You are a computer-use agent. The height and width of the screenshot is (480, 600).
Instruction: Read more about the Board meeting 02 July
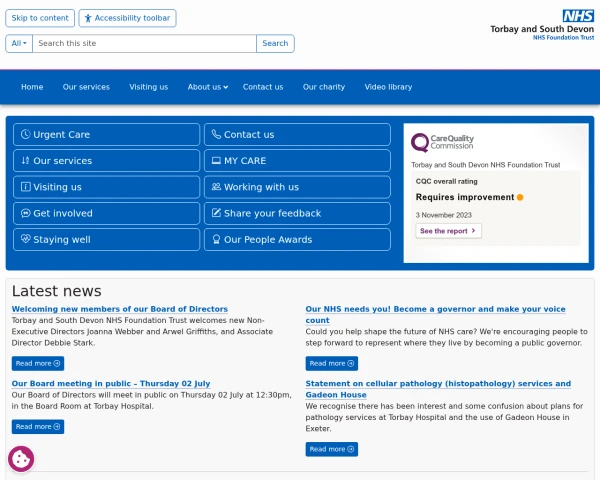[x=38, y=426]
